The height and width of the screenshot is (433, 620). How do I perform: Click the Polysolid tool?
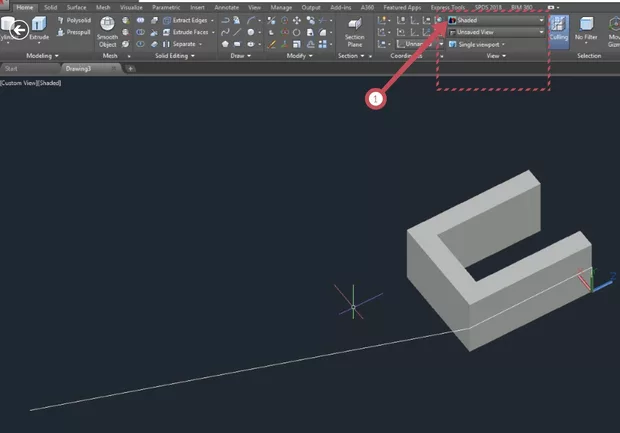[78, 19]
